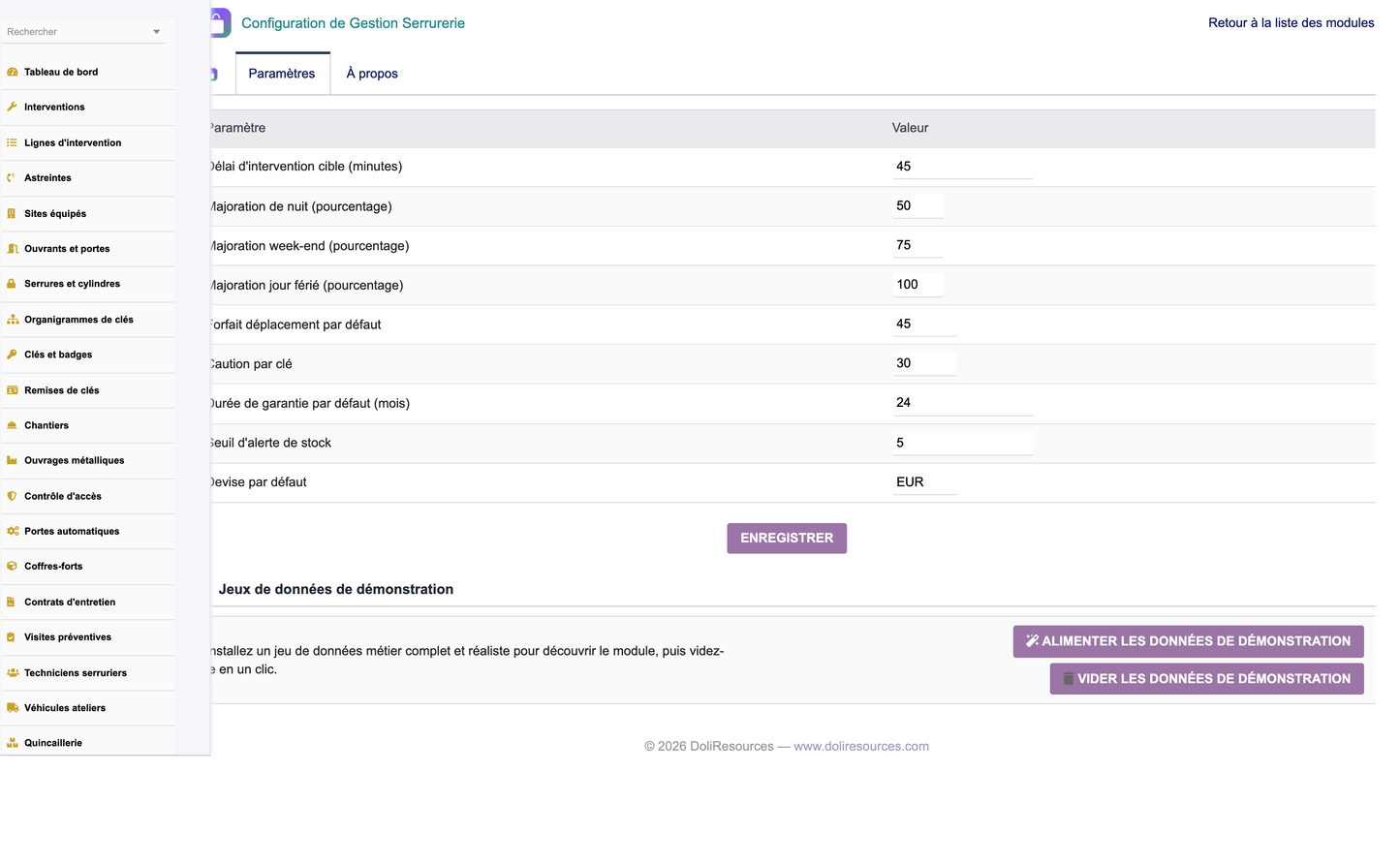Click VIDER LES DONNÉES DE DÉMONSTRATION button
This screenshot has height=866, width=1400.
(1206, 679)
